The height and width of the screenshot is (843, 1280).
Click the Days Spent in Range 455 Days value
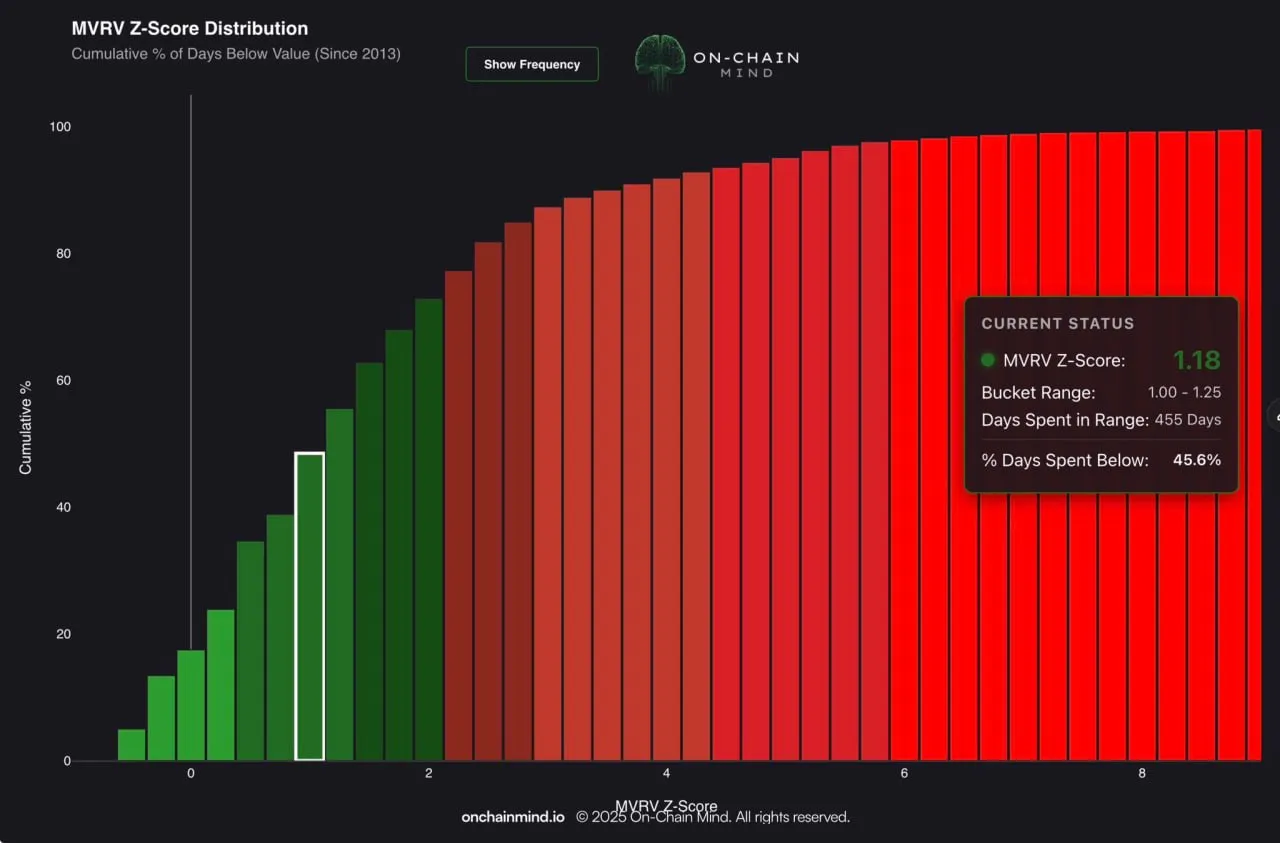1187,420
